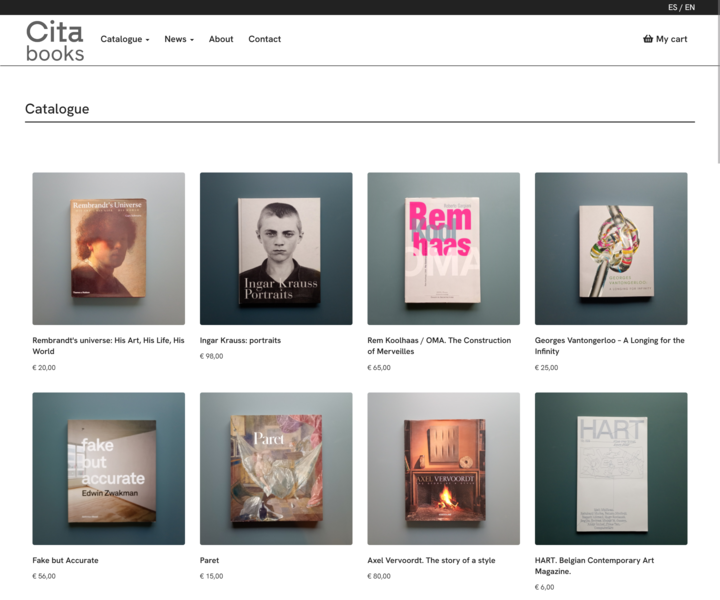Click the € 80,00 price

(379, 576)
